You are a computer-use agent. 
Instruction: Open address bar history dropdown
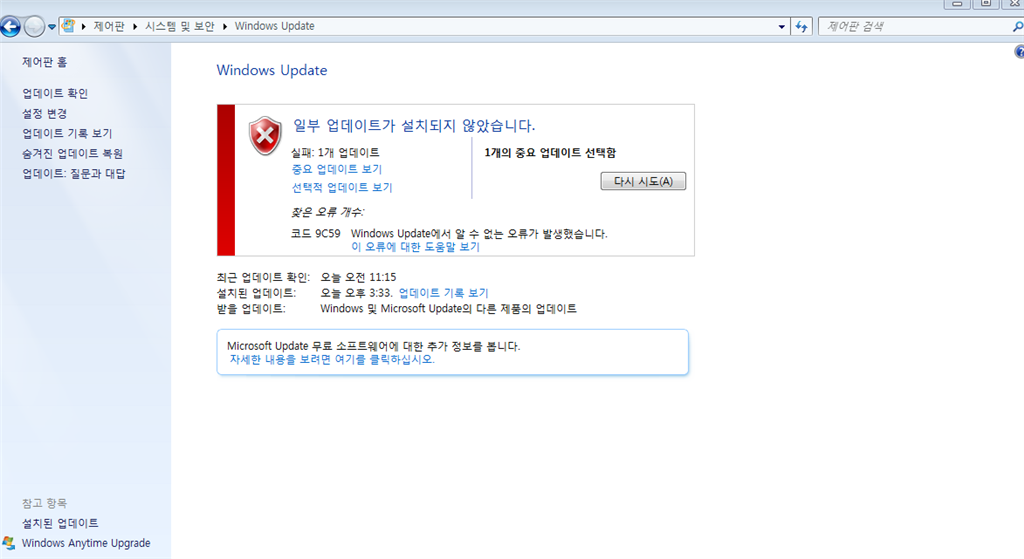click(x=782, y=27)
